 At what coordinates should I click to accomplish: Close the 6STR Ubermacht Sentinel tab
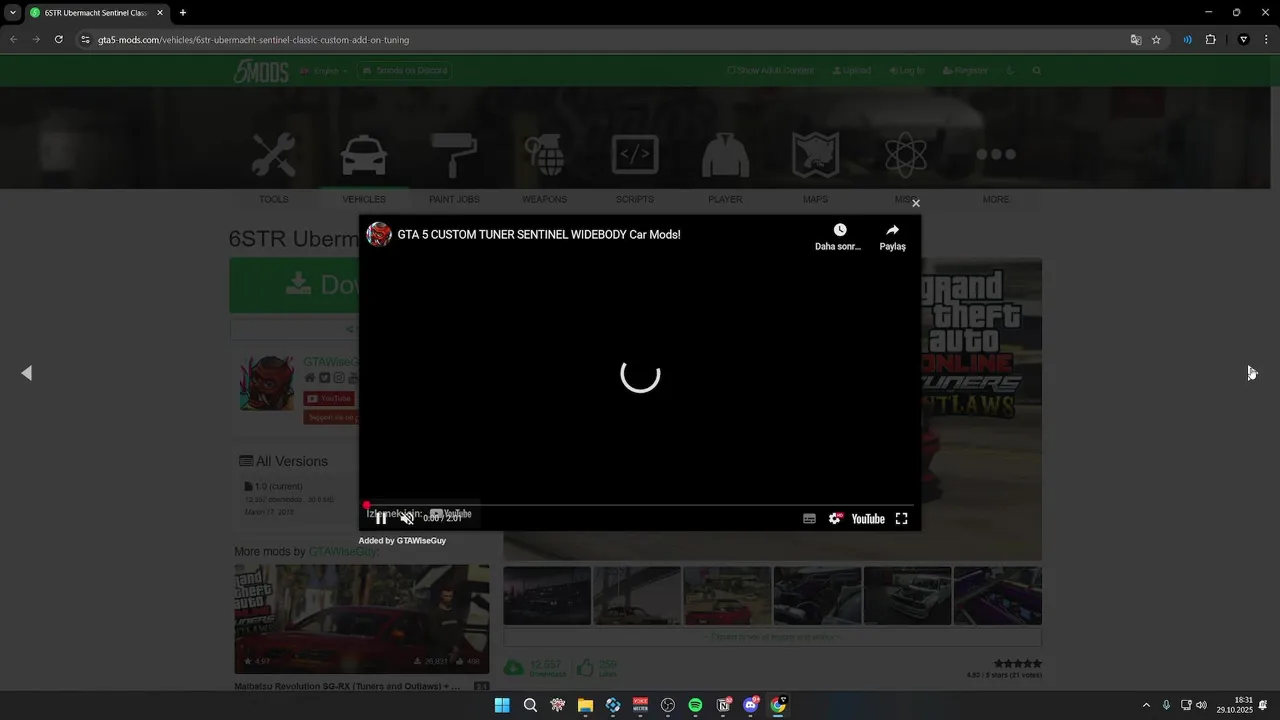pos(159,13)
